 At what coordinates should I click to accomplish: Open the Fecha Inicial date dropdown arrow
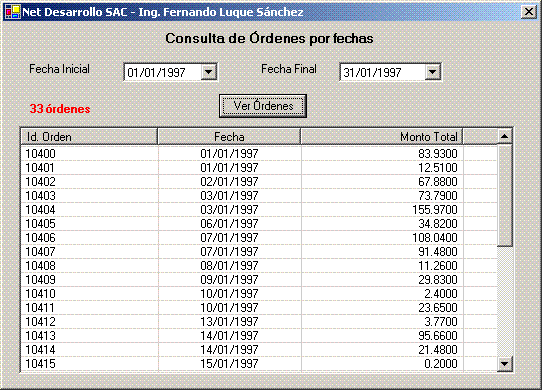coord(208,72)
